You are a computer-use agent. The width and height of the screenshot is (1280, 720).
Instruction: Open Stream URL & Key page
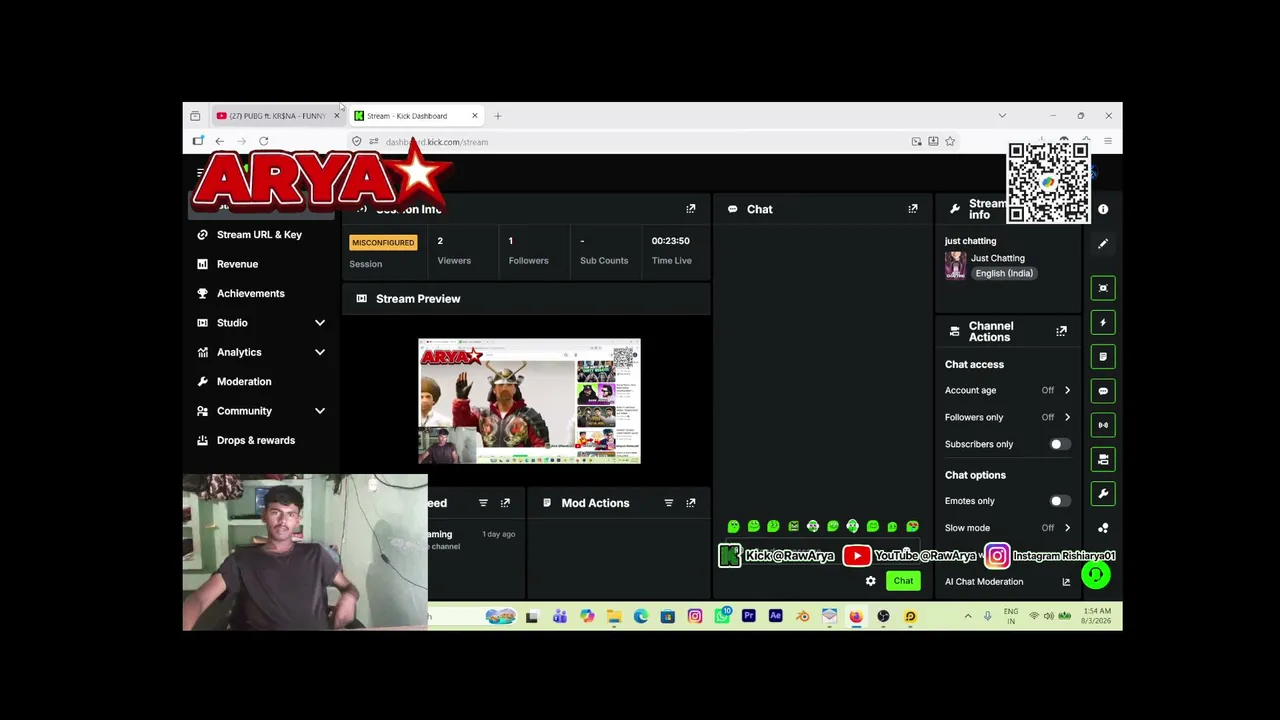[260, 235]
